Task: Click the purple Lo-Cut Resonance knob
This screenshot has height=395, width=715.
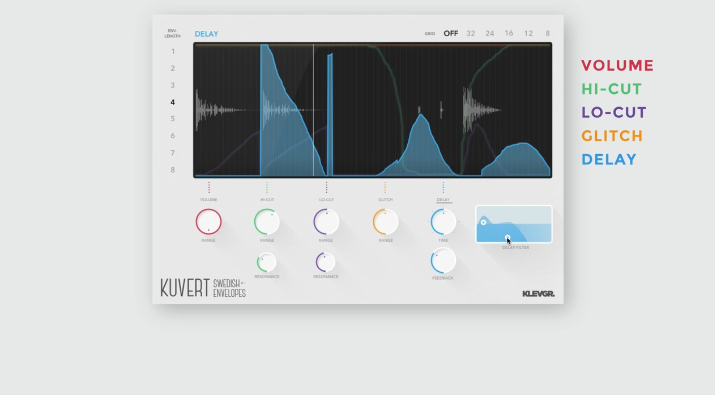Action: (326, 262)
